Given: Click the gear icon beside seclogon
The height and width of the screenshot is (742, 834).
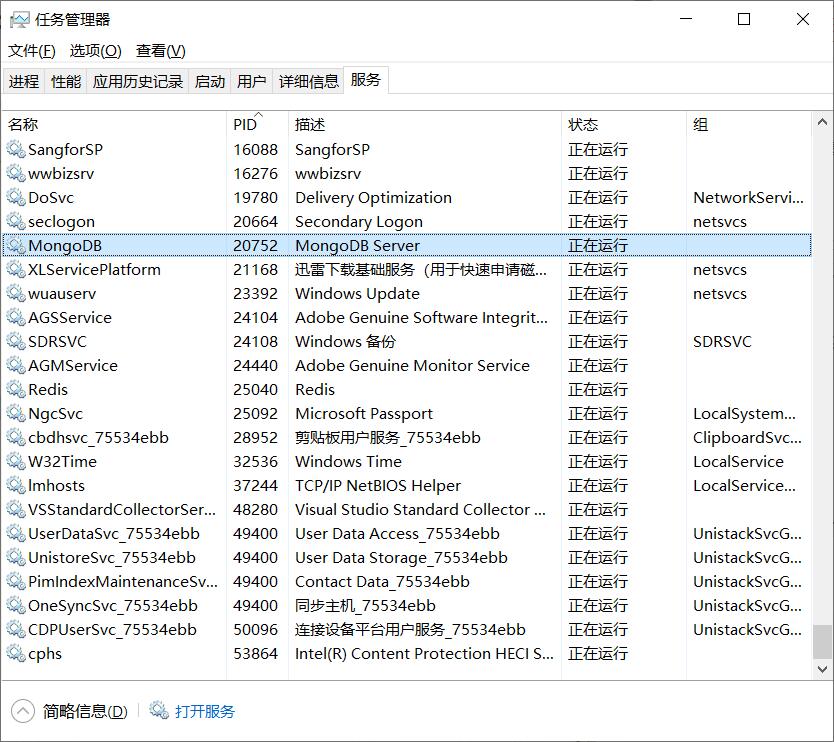Looking at the screenshot, I should (x=16, y=221).
